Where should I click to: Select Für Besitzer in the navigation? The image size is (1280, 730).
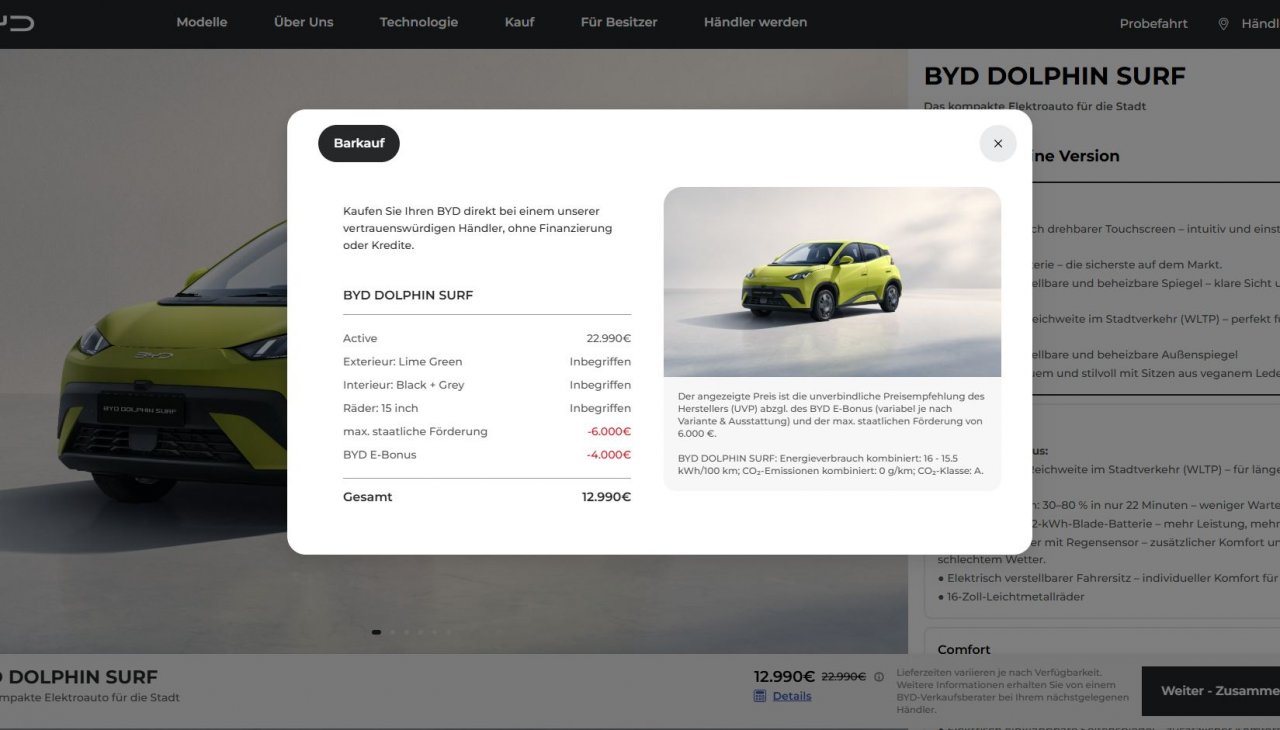[618, 22]
